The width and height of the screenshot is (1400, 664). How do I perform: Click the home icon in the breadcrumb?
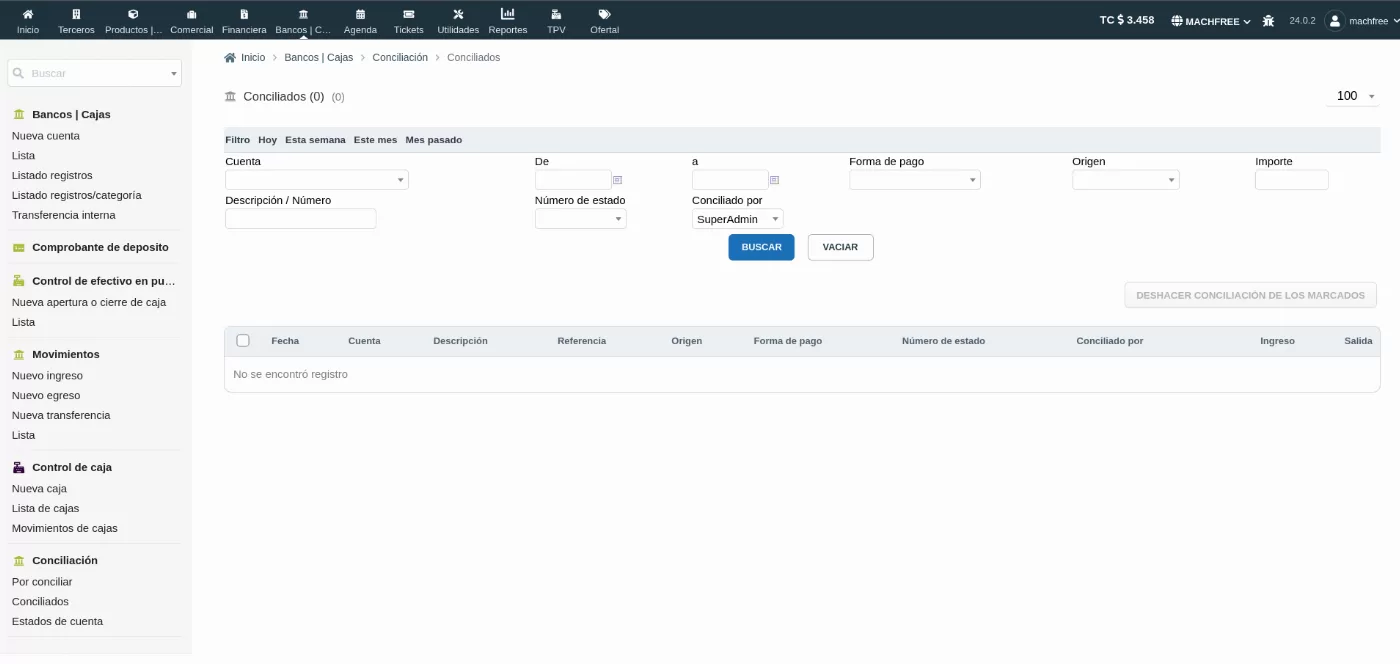tap(230, 57)
